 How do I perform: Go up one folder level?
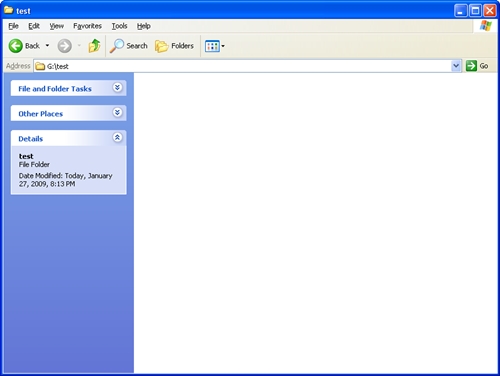click(94, 46)
